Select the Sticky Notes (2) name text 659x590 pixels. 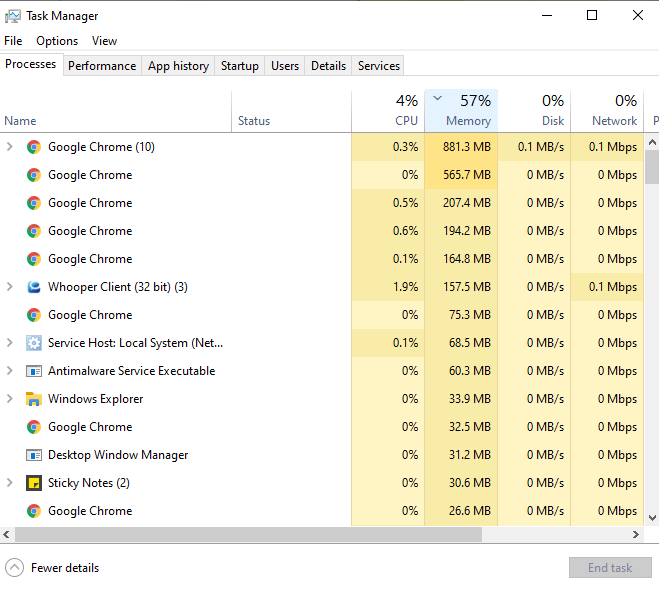tap(89, 483)
